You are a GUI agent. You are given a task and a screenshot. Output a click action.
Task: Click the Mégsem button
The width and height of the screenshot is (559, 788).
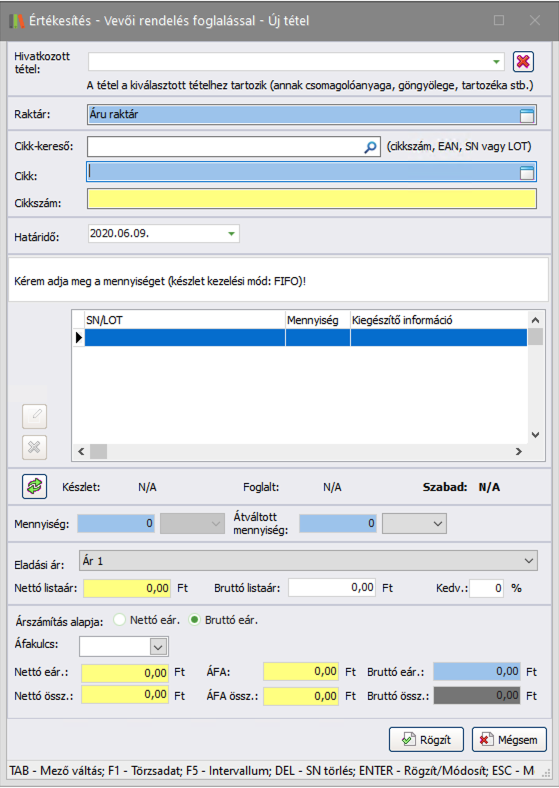509,740
